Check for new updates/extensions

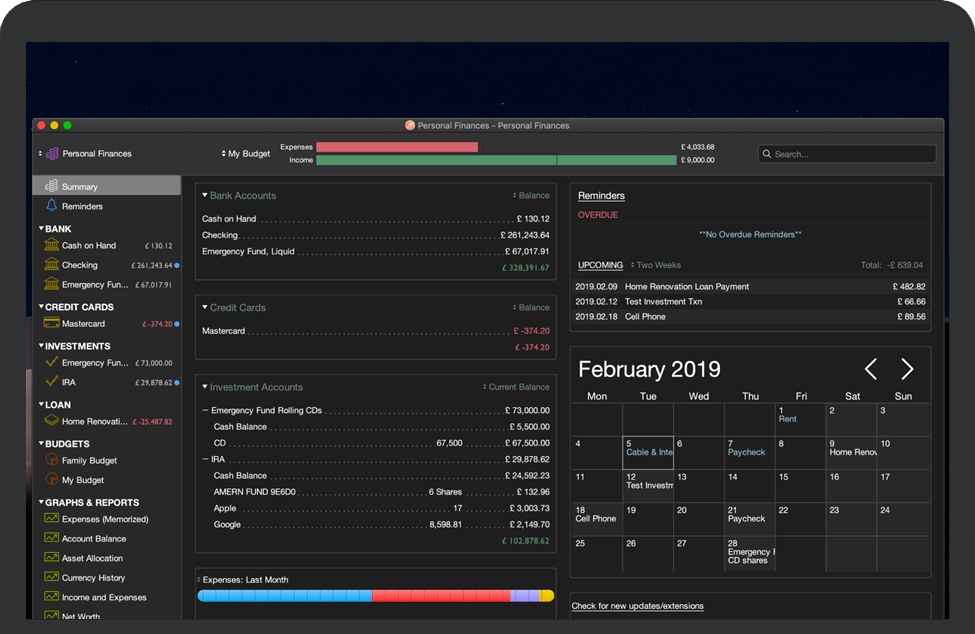(x=640, y=606)
